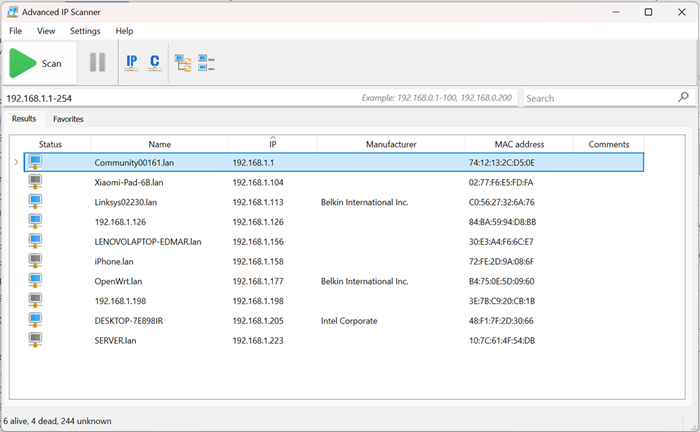Click IP cell 192.168.1.156
The width and height of the screenshot is (700, 432).
pyautogui.click(x=258, y=241)
